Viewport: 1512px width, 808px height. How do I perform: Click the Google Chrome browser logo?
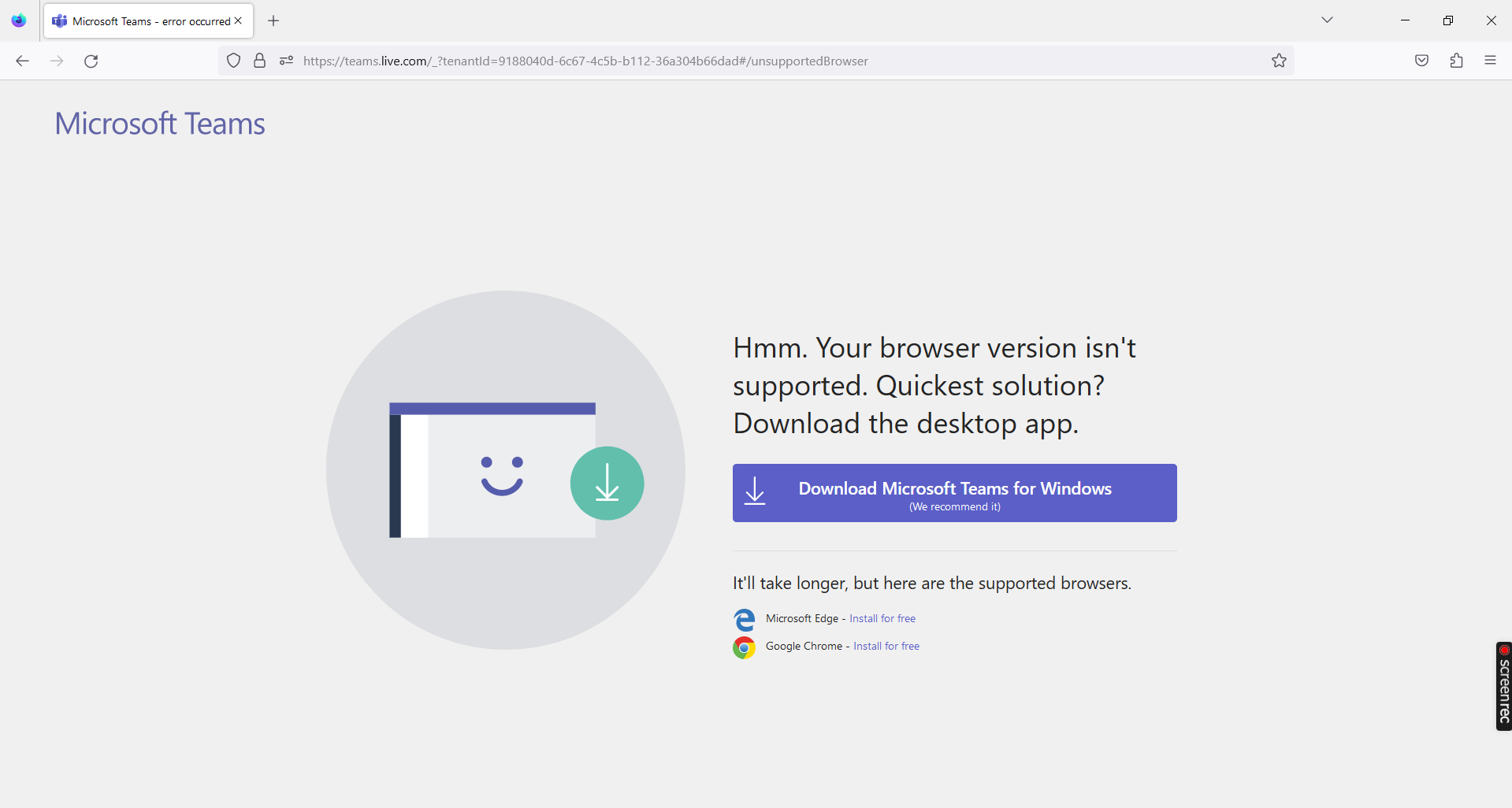pyautogui.click(x=743, y=647)
